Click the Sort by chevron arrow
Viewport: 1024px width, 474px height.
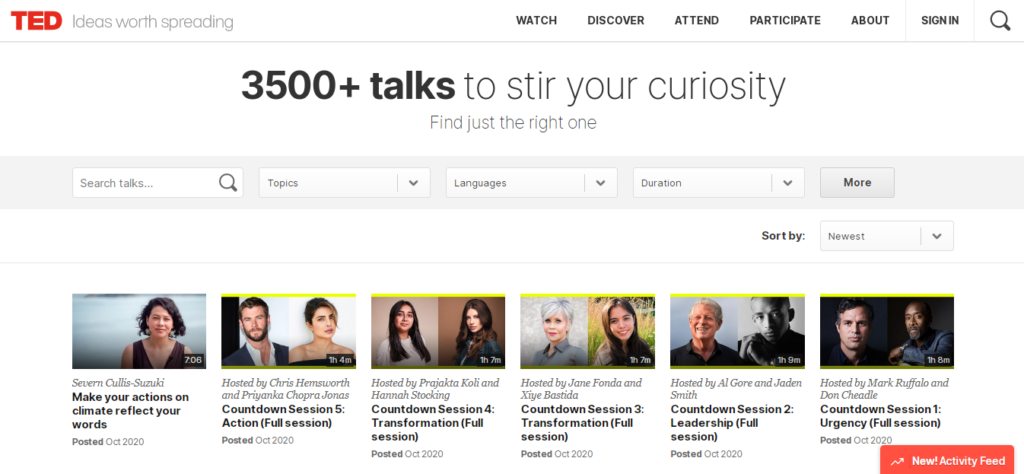coord(937,236)
